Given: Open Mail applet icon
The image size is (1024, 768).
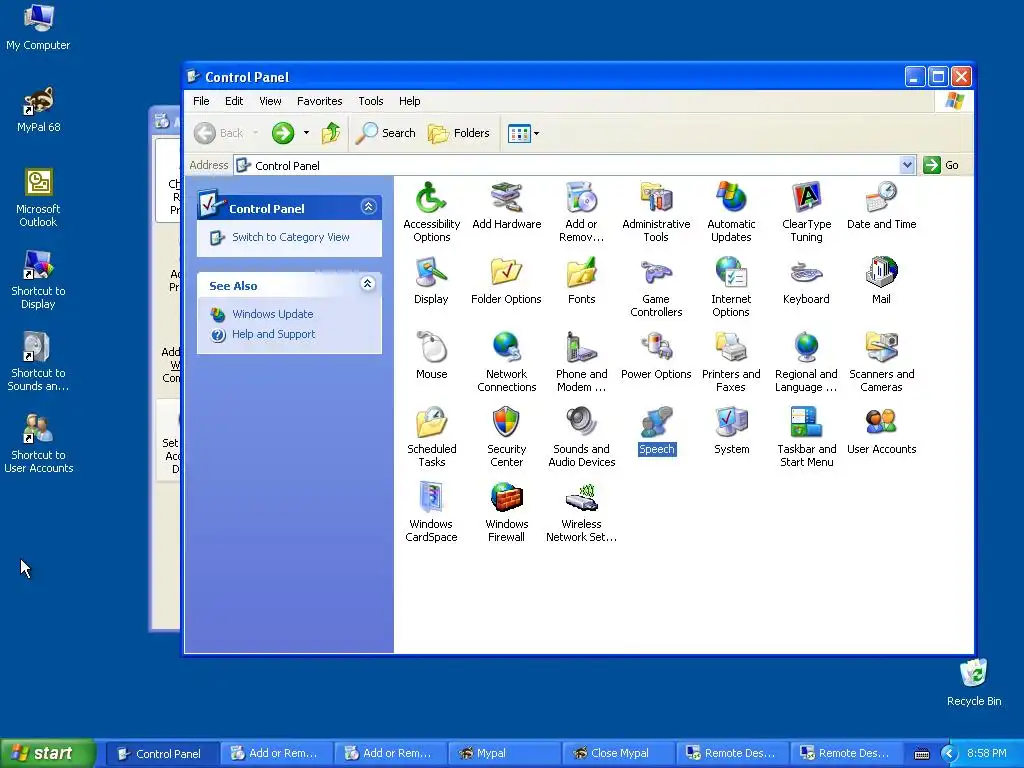Looking at the screenshot, I should [x=881, y=280].
